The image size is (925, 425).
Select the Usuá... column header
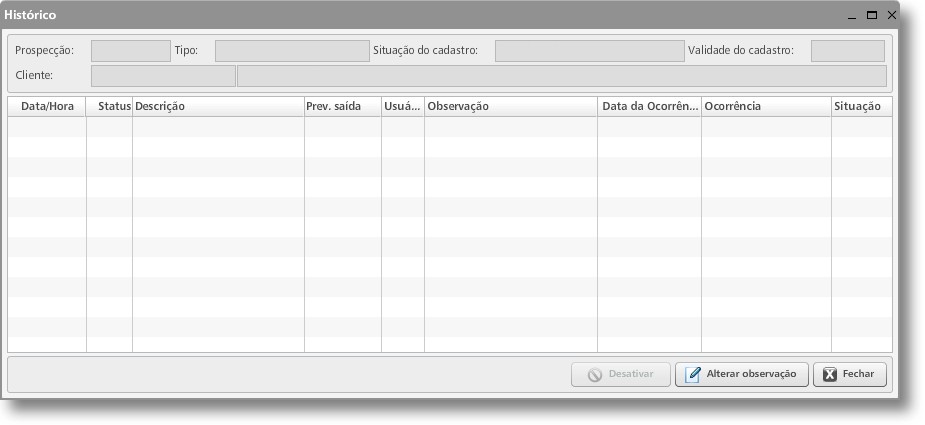(x=403, y=106)
